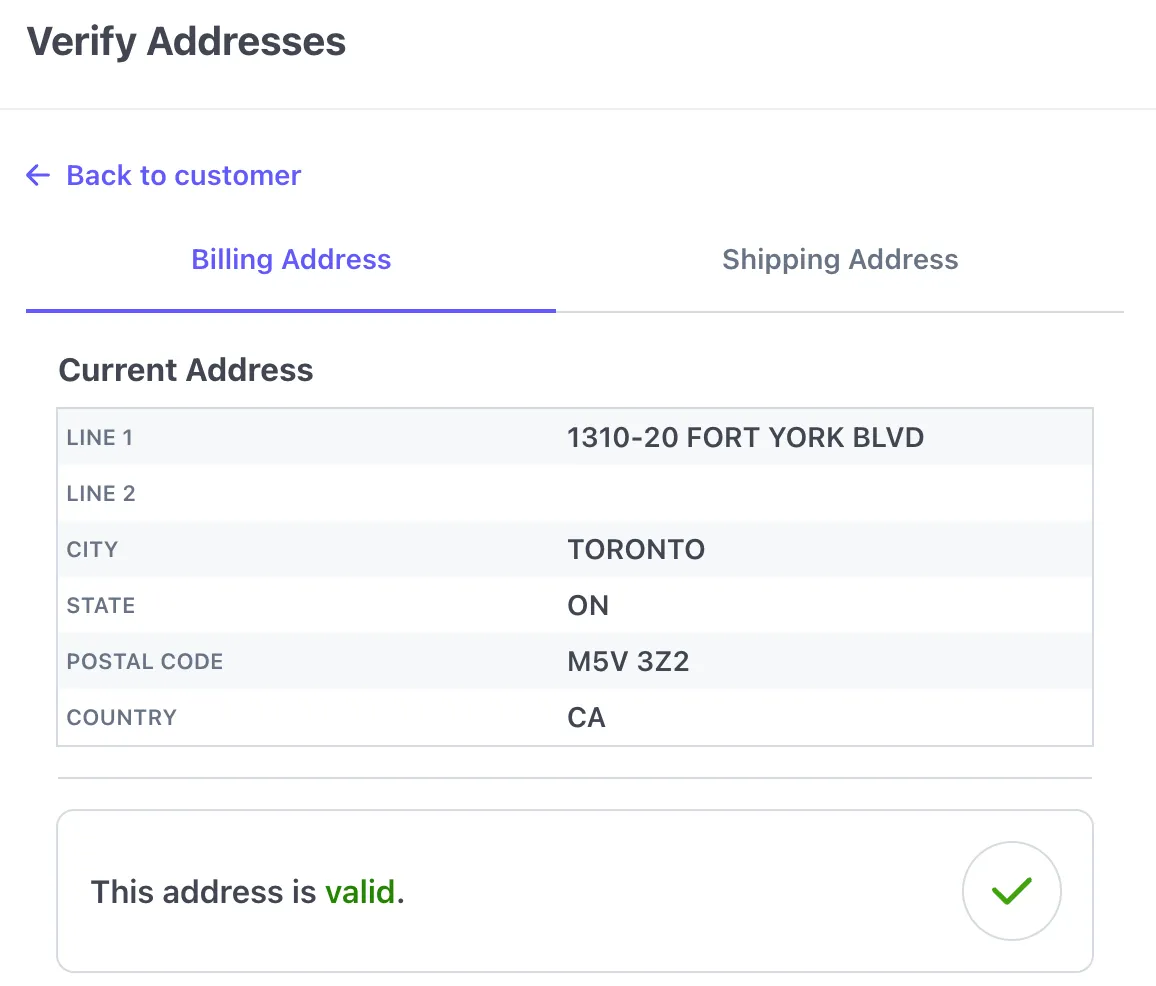Click the Current Address section heading

coord(185,369)
